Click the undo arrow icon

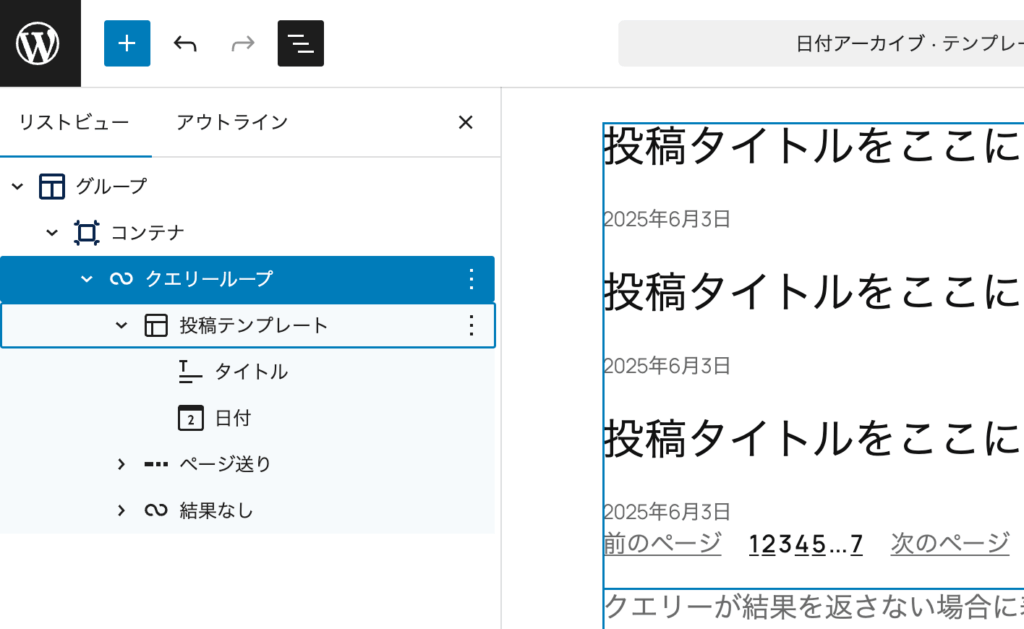(185, 43)
